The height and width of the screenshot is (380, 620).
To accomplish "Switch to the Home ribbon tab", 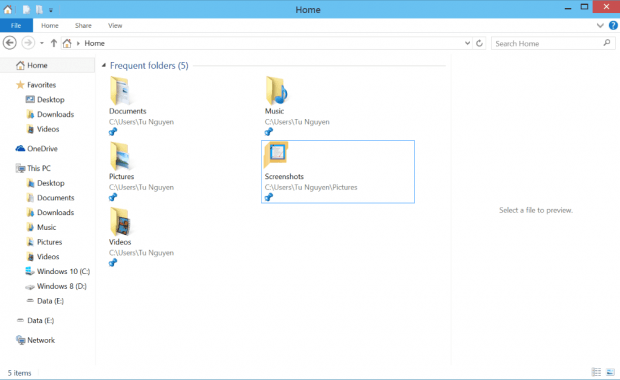I will (x=50, y=25).
